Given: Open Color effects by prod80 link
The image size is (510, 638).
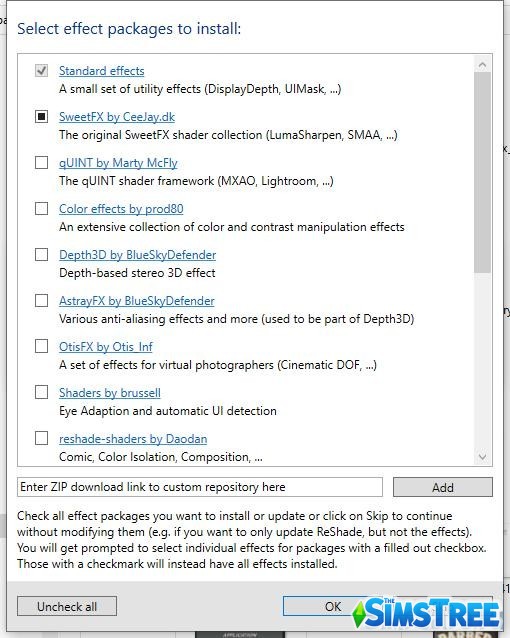Looking at the screenshot, I should pyautogui.click(x=121, y=209).
